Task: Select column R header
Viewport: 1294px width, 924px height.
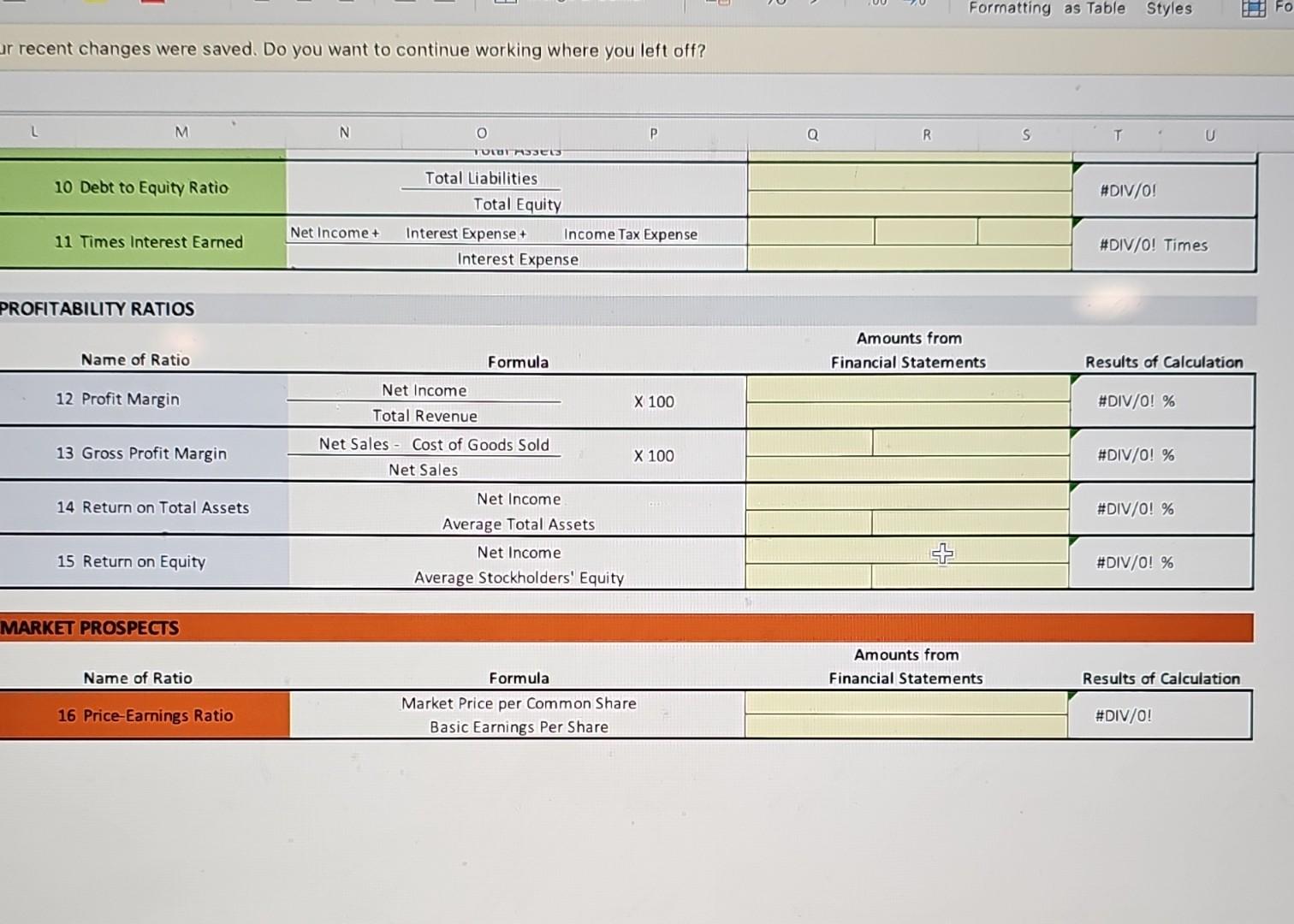Action: [x=926, y=134]
